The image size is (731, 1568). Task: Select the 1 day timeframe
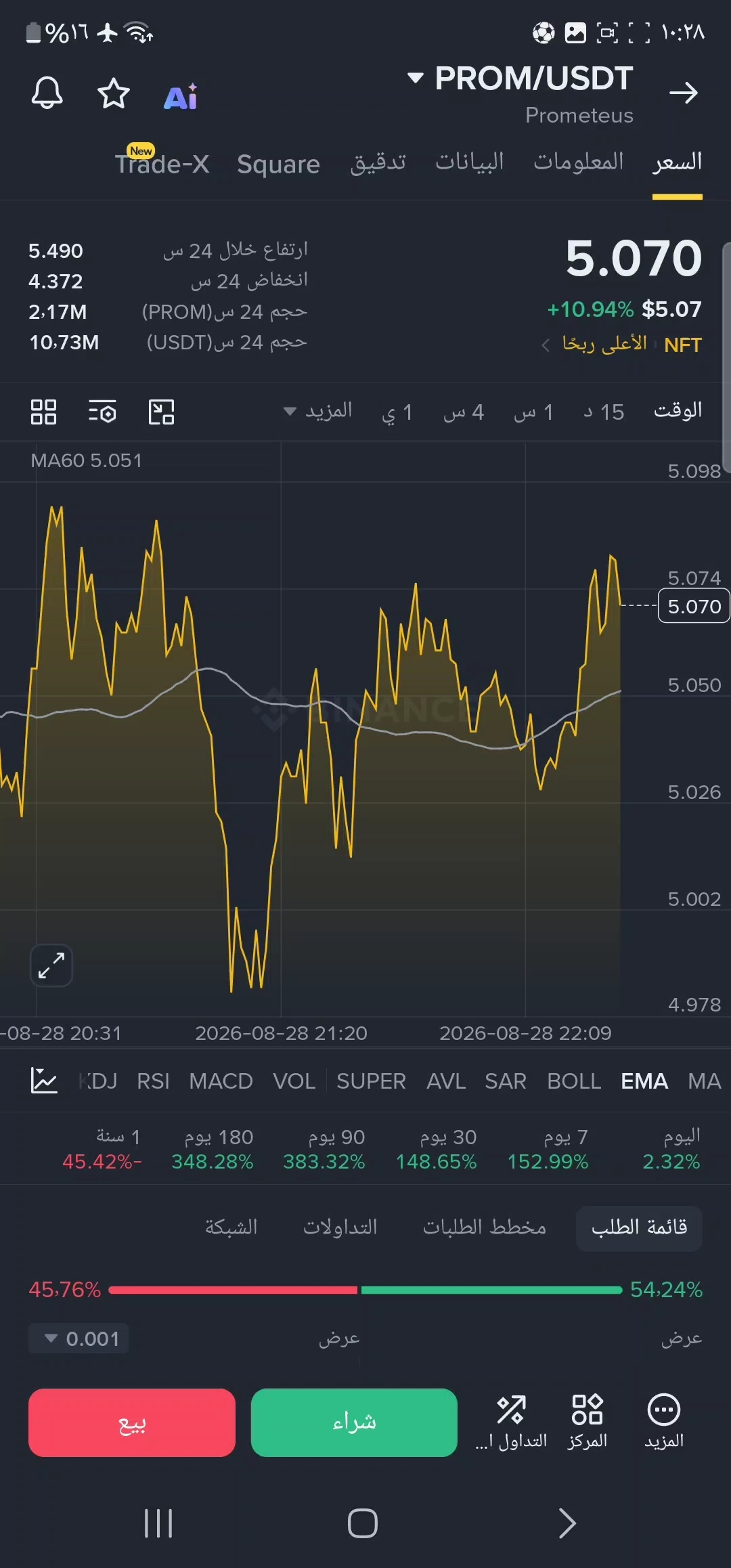coord(397,412)
